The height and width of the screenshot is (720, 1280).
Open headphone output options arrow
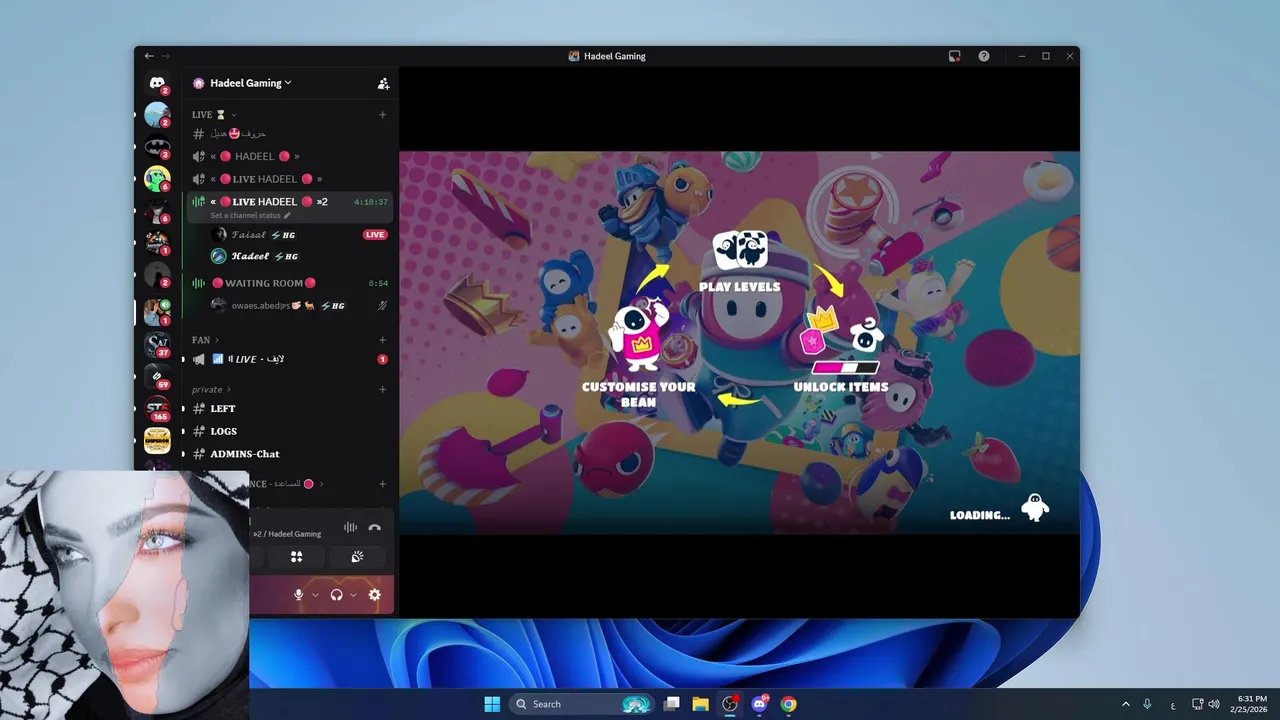point(353,595)
